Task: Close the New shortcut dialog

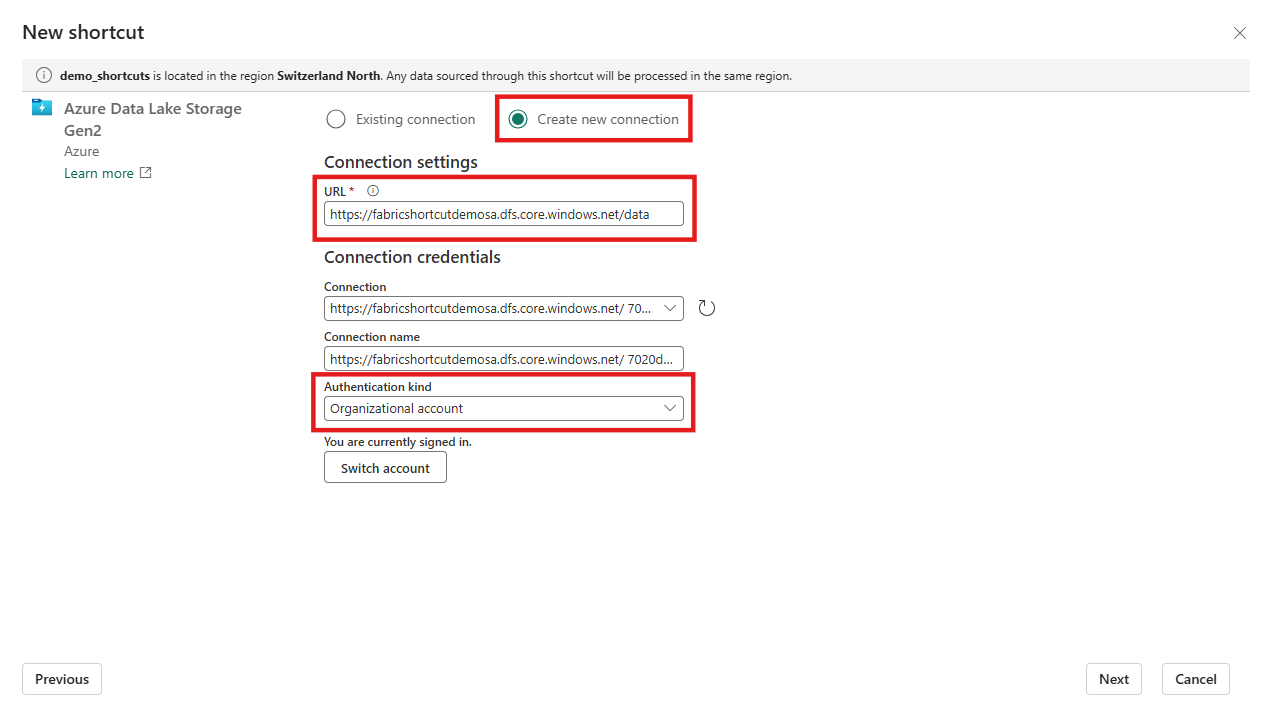Action: [1240, 33]
